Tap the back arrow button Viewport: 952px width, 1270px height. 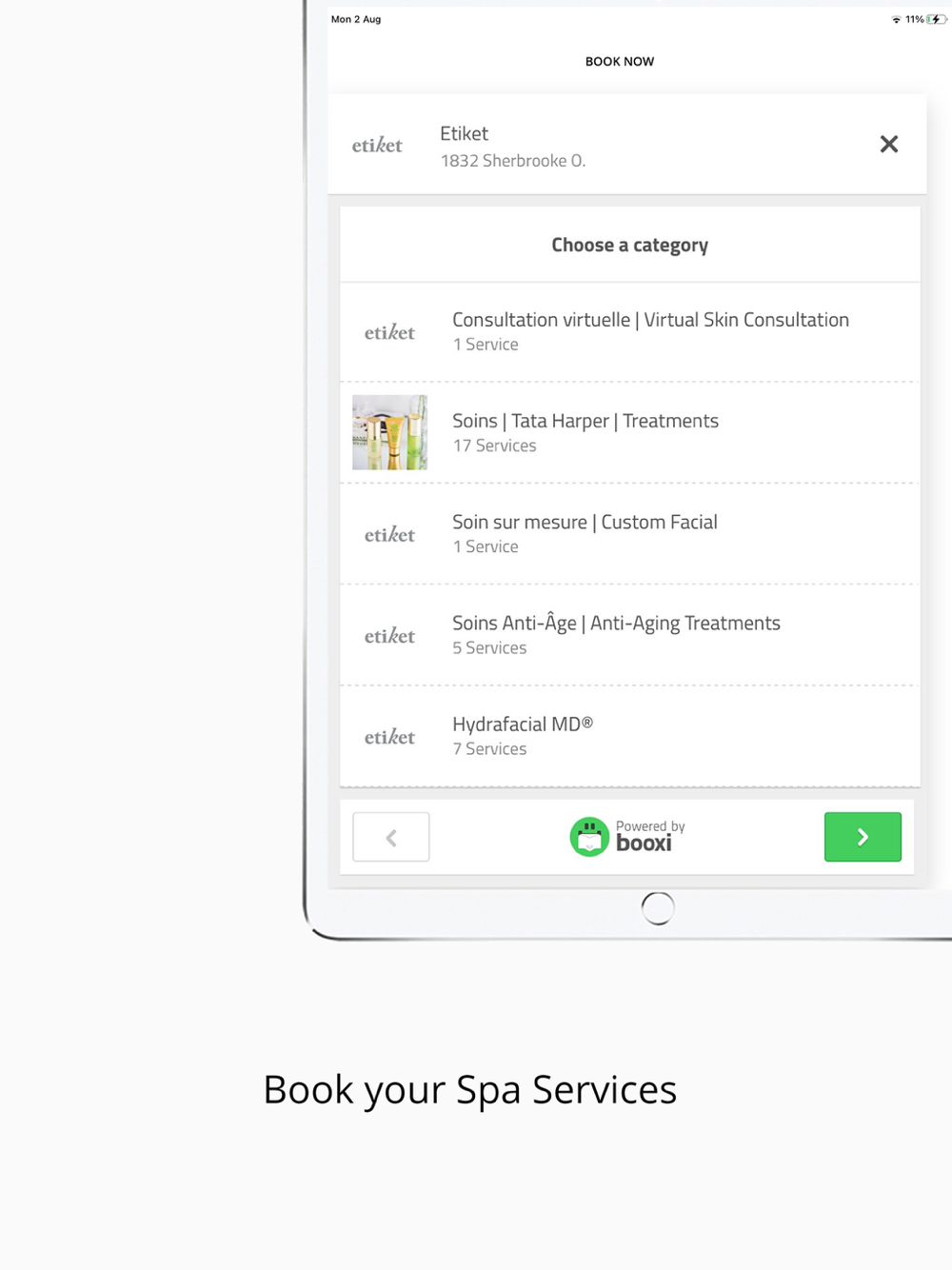pos(391,837)
